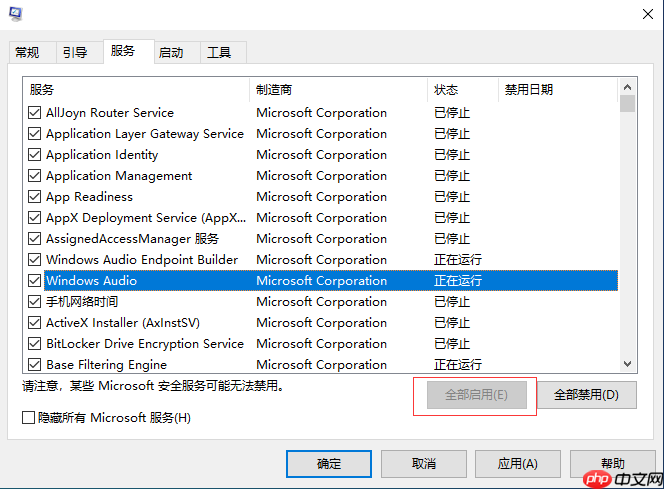The height and width of the screenshot is (489, 664).
Task: Uncheck AssignedAccessManager 服务 checkbox
Action: click(x=34, y=239)
